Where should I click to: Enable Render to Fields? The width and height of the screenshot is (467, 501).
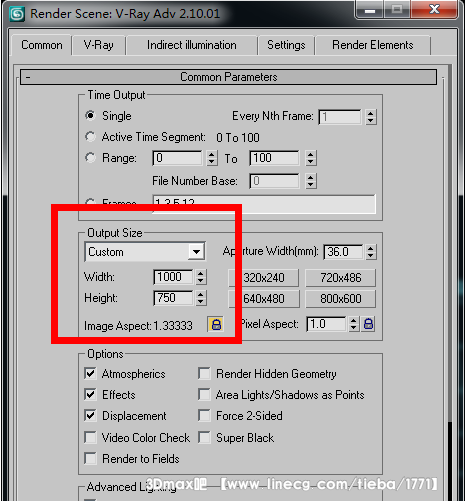pos(90,458)
